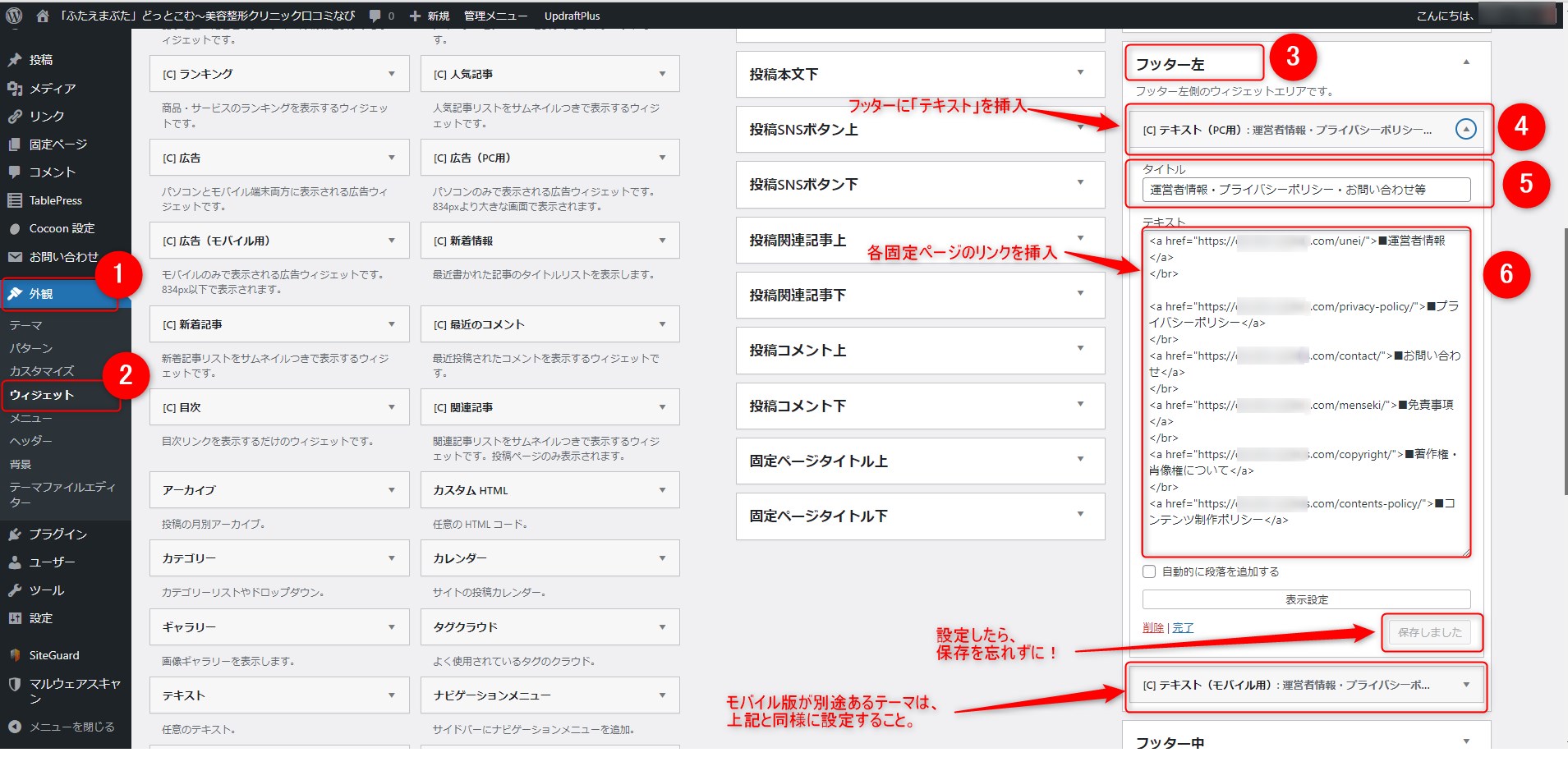1568x757 pixels.
Task: Collapse sidebar with メニューを閉じる arrow icon
Action: coord(15,727)
